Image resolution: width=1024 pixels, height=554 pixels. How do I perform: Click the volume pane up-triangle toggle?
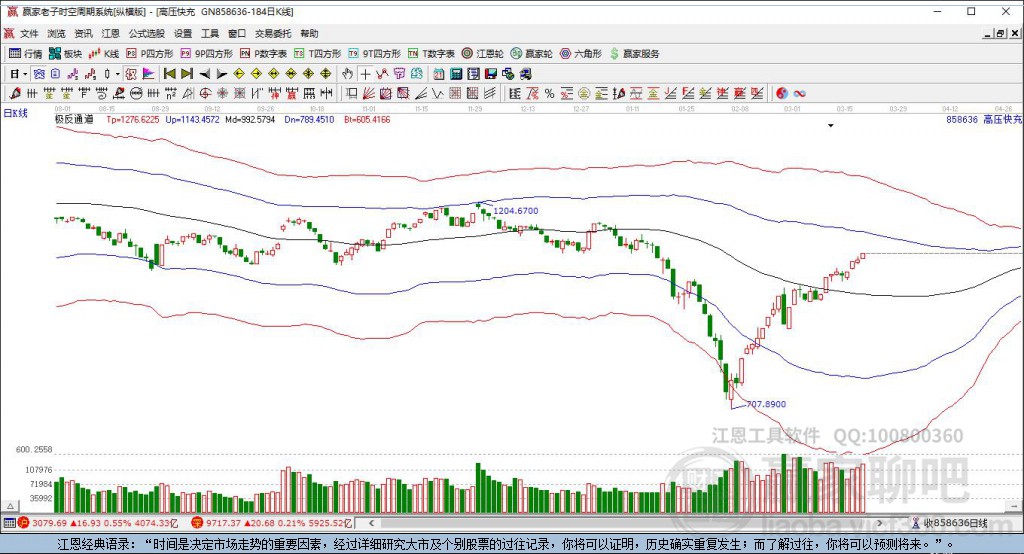10,506
